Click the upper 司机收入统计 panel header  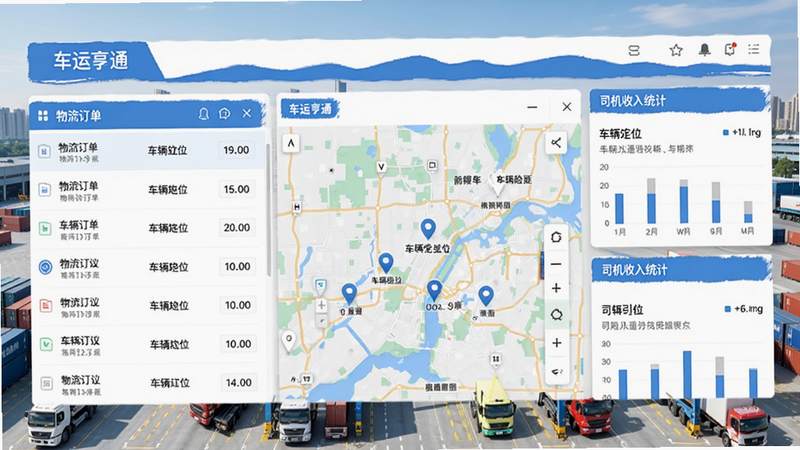coord(680,101)
